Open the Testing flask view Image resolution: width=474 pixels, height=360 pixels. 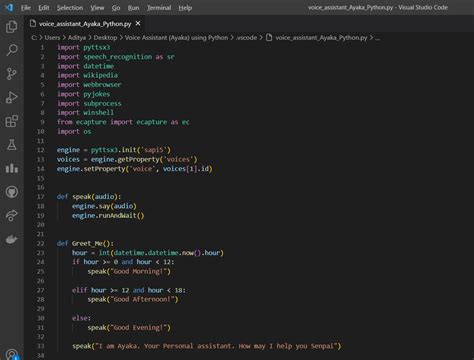[x=12, y=145]
